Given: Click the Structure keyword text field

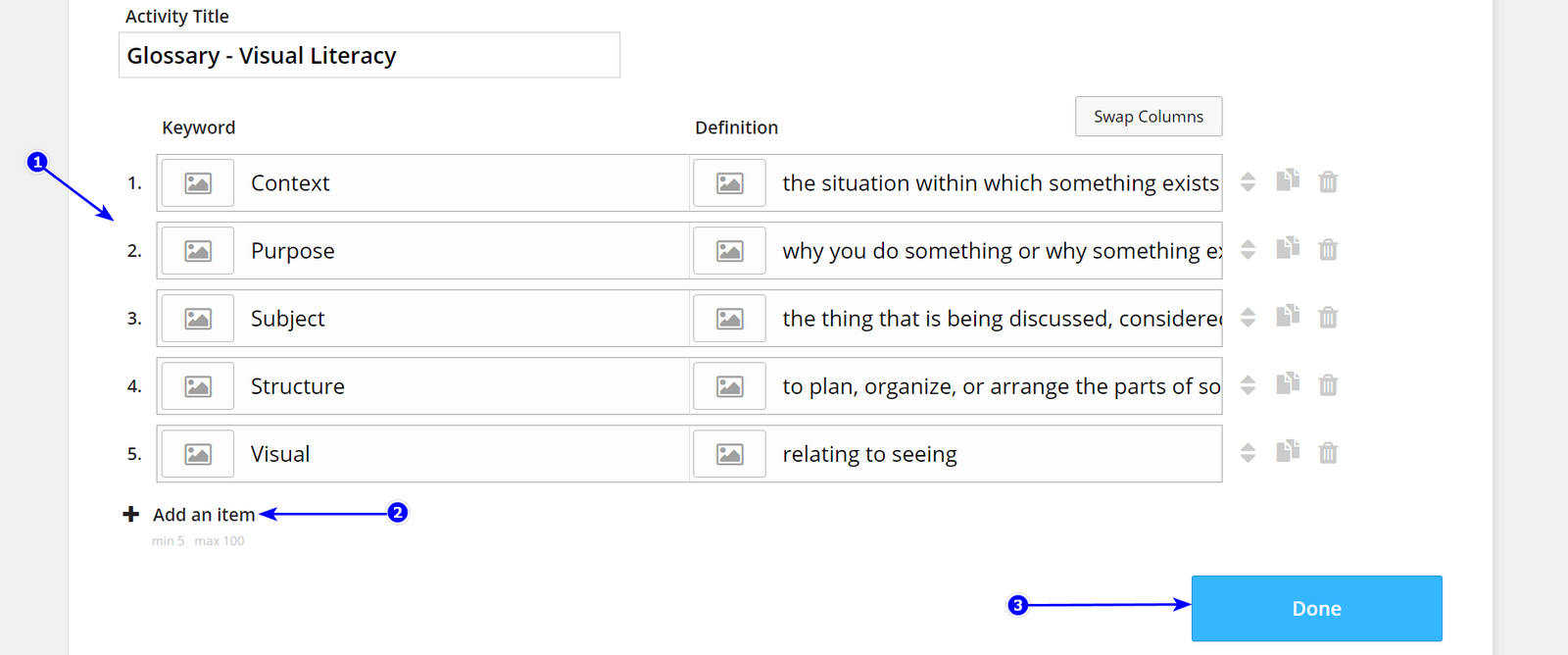Looking at the screenshot, I should click(x=461, y=386).
